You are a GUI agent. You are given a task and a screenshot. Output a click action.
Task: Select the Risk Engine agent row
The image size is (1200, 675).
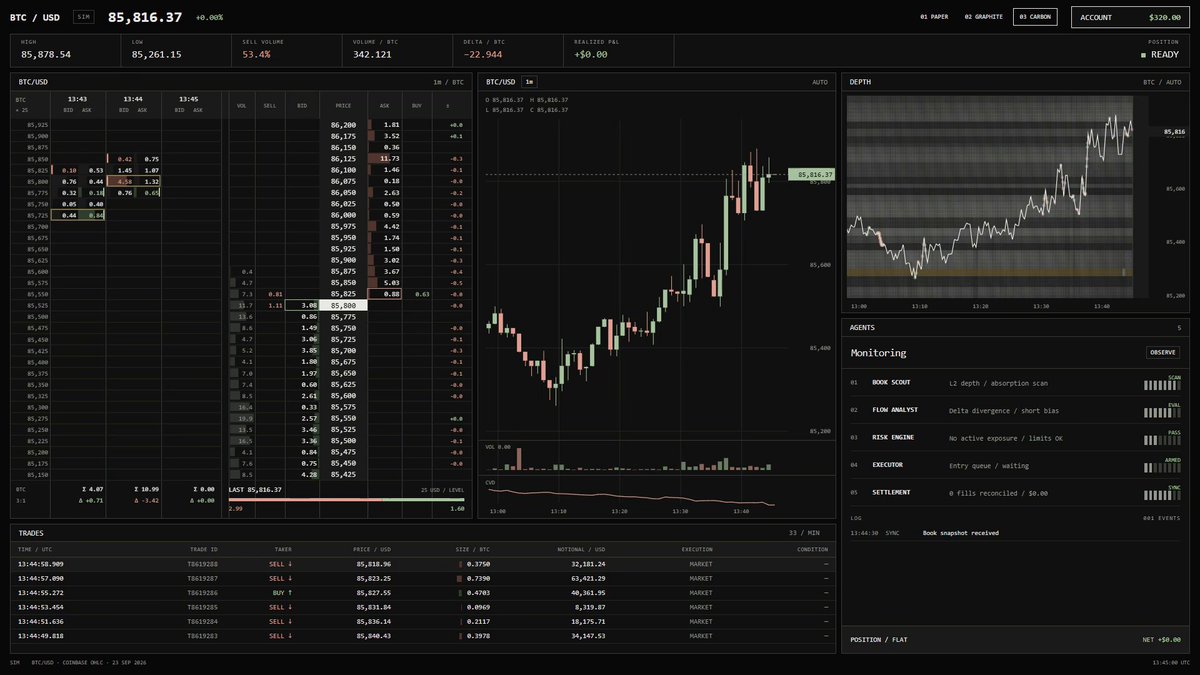(1015, 438)
